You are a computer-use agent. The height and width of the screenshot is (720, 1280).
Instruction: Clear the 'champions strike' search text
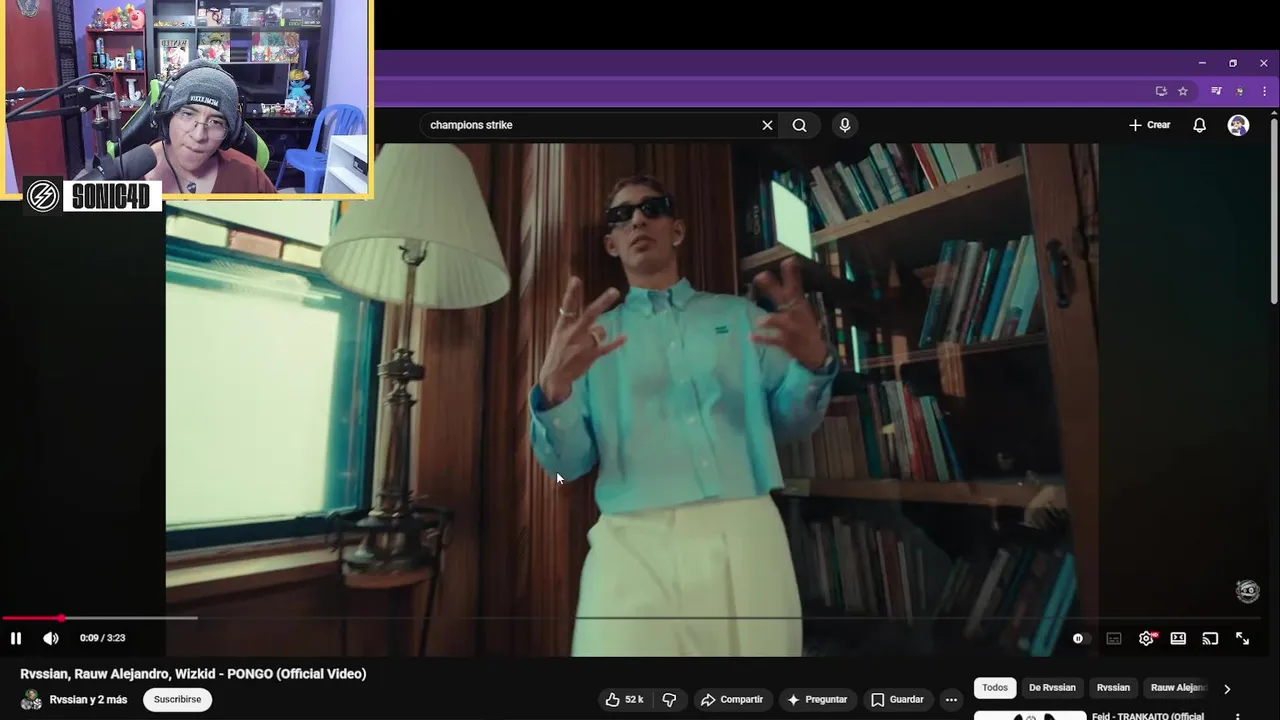[x=767, y=125]
